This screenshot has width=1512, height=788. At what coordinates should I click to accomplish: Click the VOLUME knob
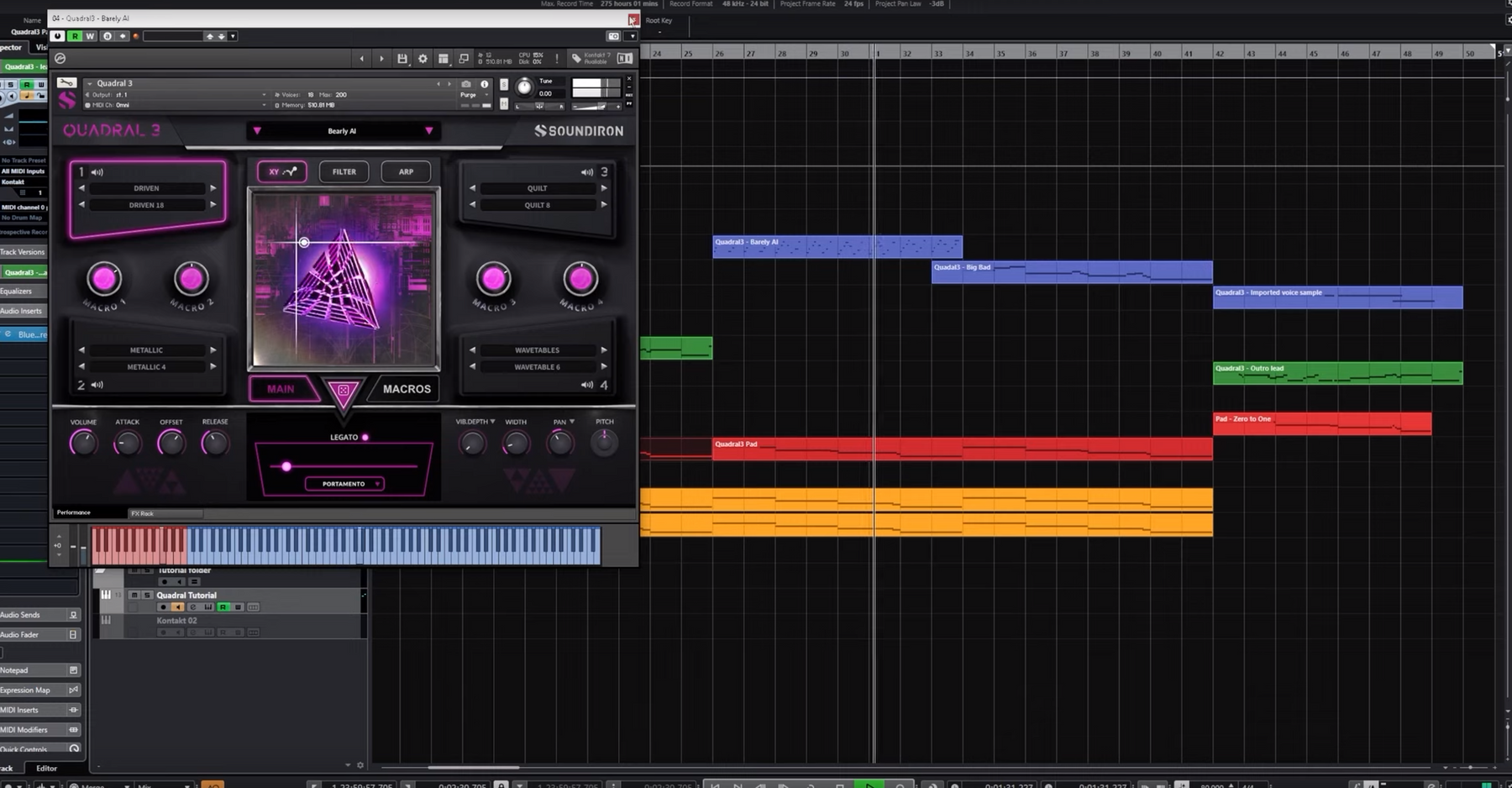(83, 443)
